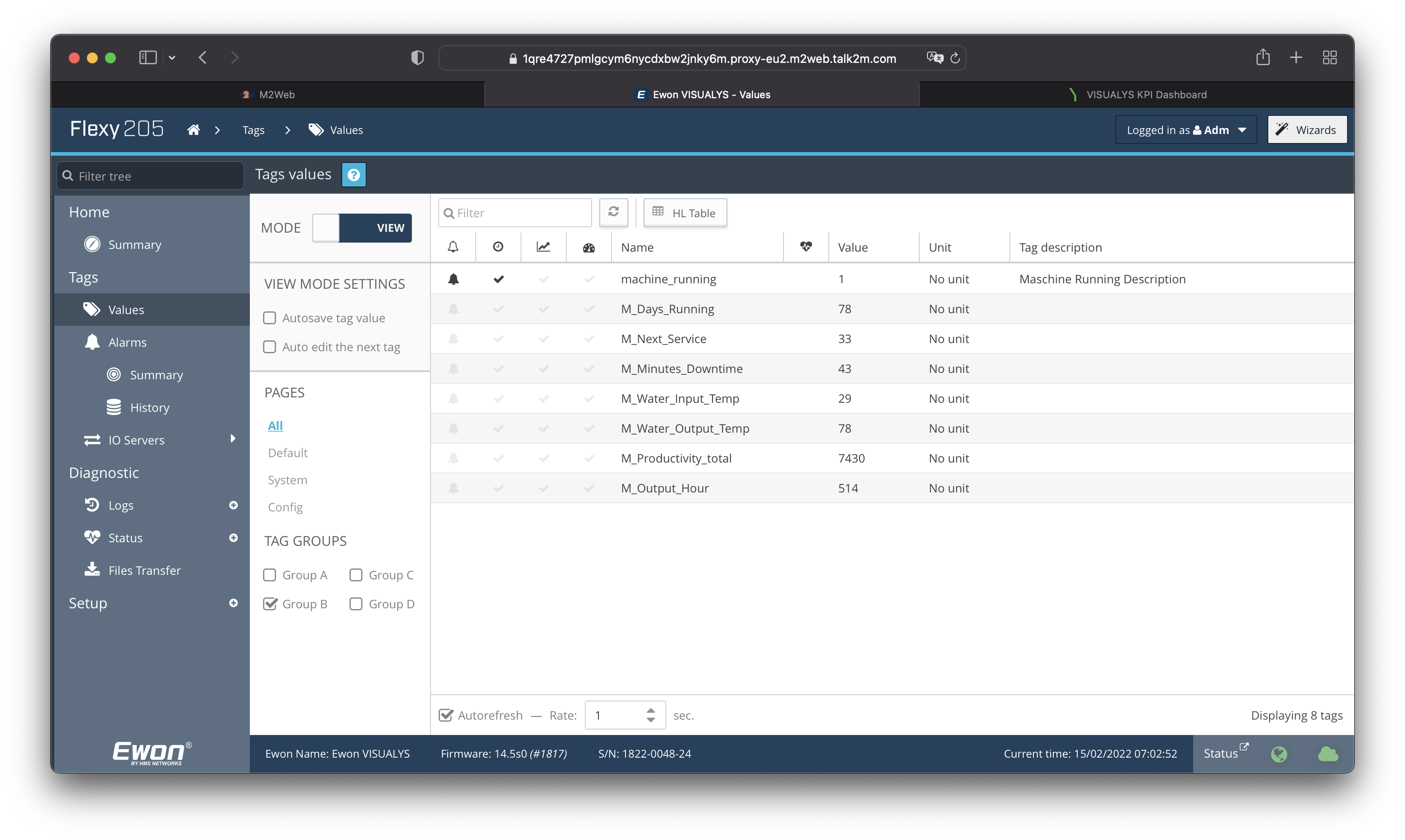This screenshot has height=840, width=1405.
Task: Click the Wizards button top right
Action: pyautogui.click(x=1307, y=130)
